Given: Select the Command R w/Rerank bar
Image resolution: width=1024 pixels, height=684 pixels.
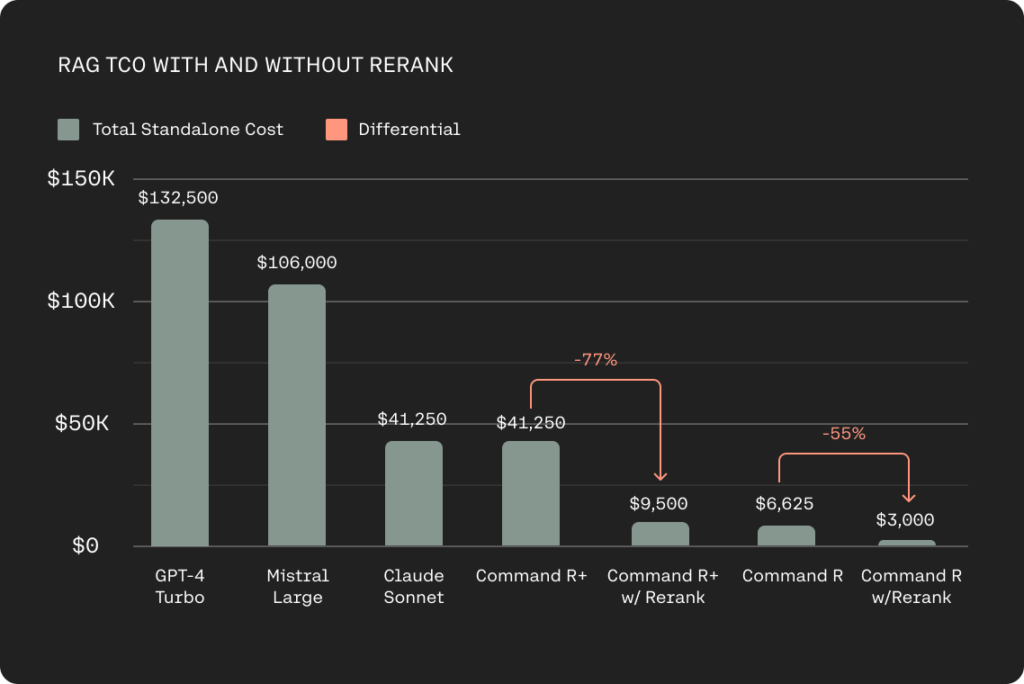Looking at the screenshot, I should pos(907,543).
